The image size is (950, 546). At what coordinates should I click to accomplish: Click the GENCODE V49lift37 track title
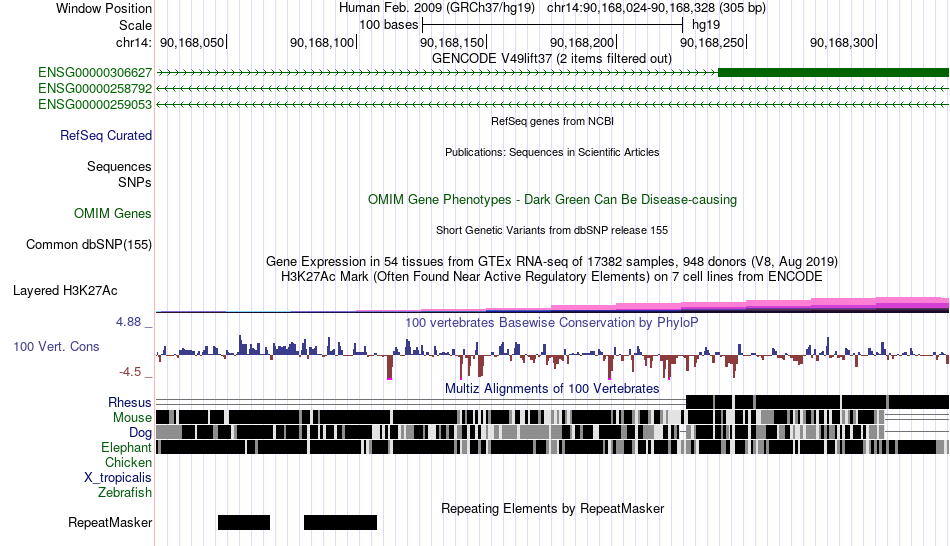tap(552, 59)
